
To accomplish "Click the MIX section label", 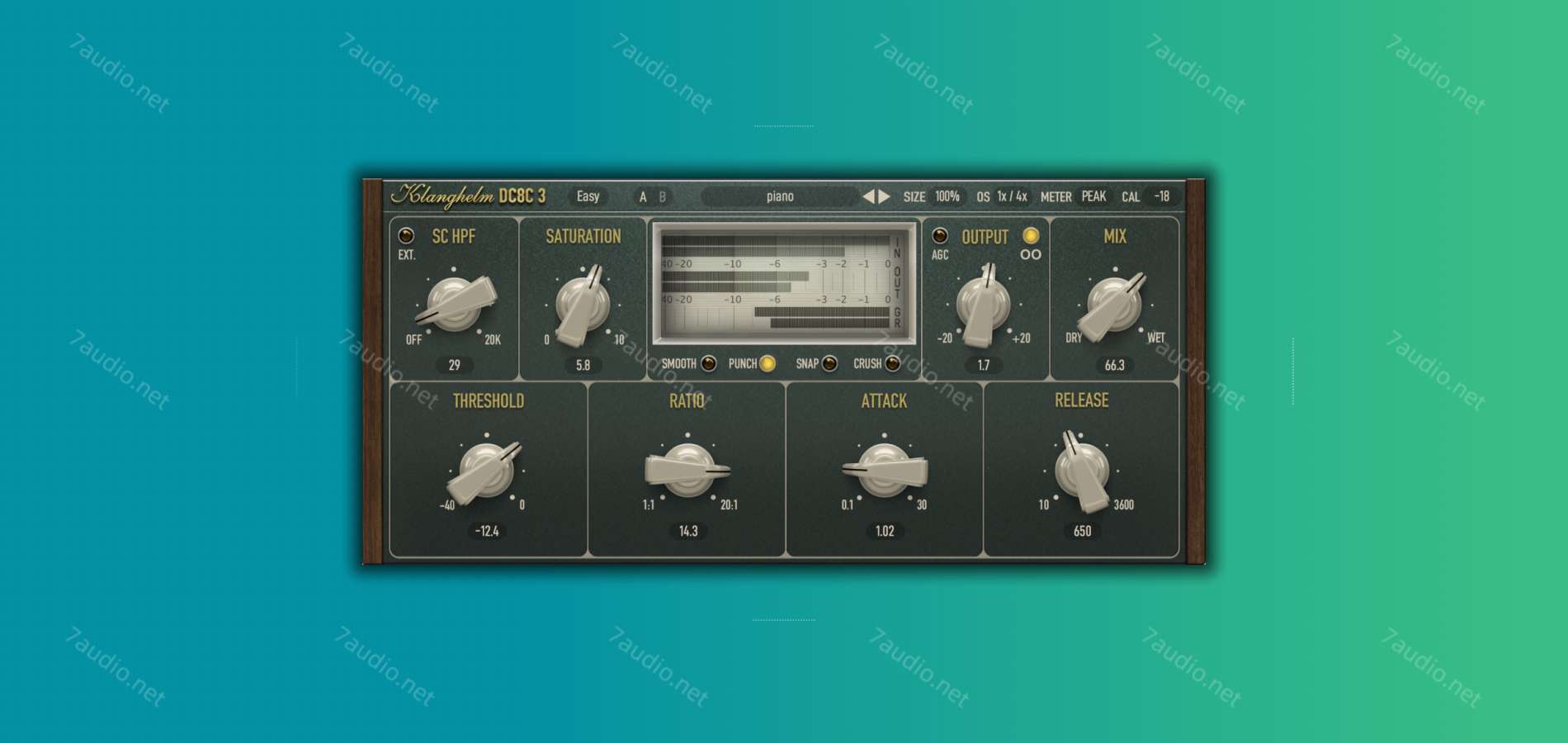I will tap(1114, 236).
